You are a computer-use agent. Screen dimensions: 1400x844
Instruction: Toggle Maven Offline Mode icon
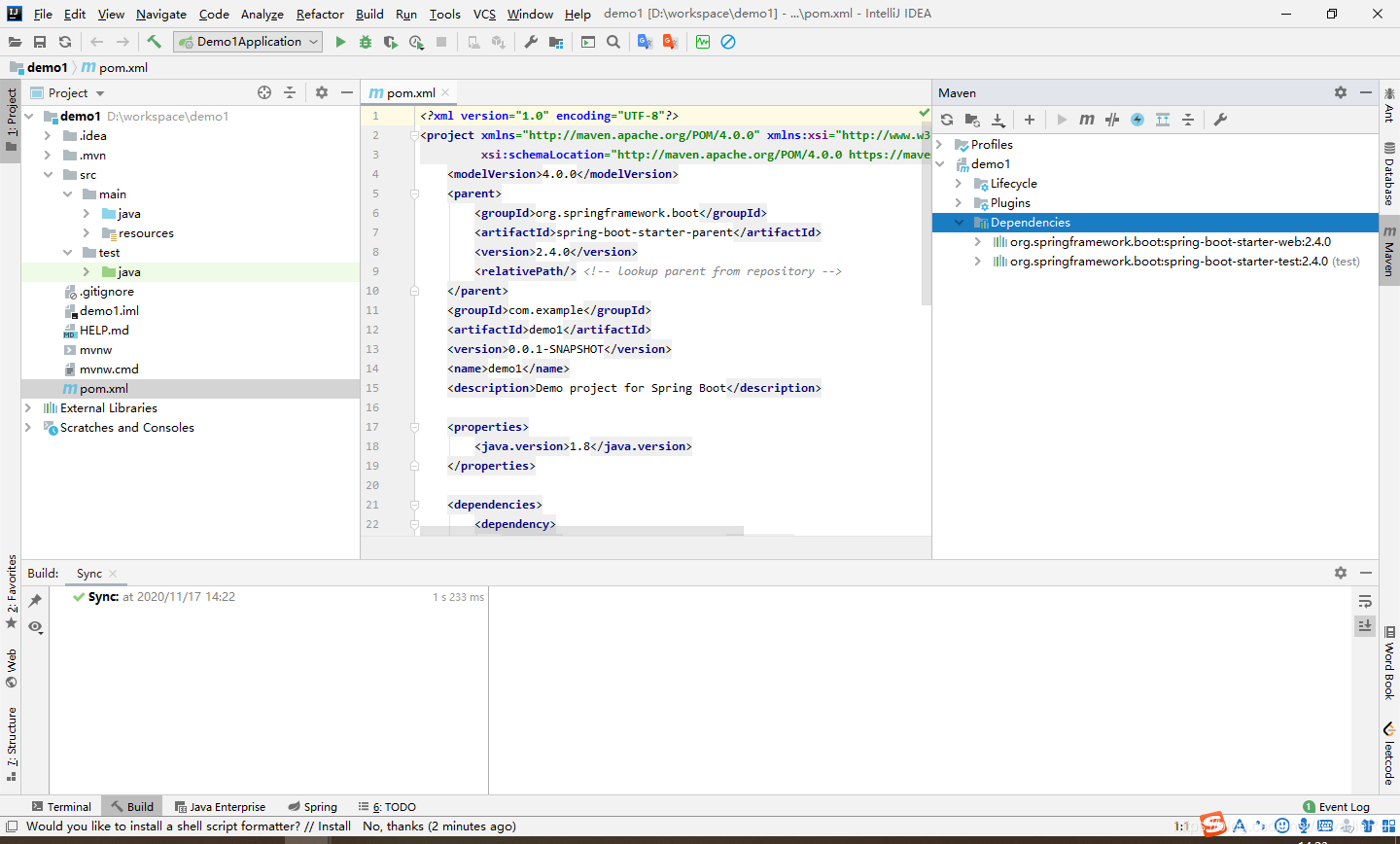click(1112, 120)
